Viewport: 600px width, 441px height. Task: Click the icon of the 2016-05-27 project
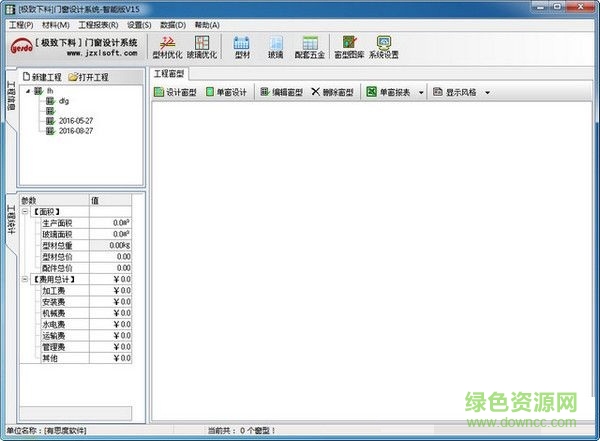50,121
